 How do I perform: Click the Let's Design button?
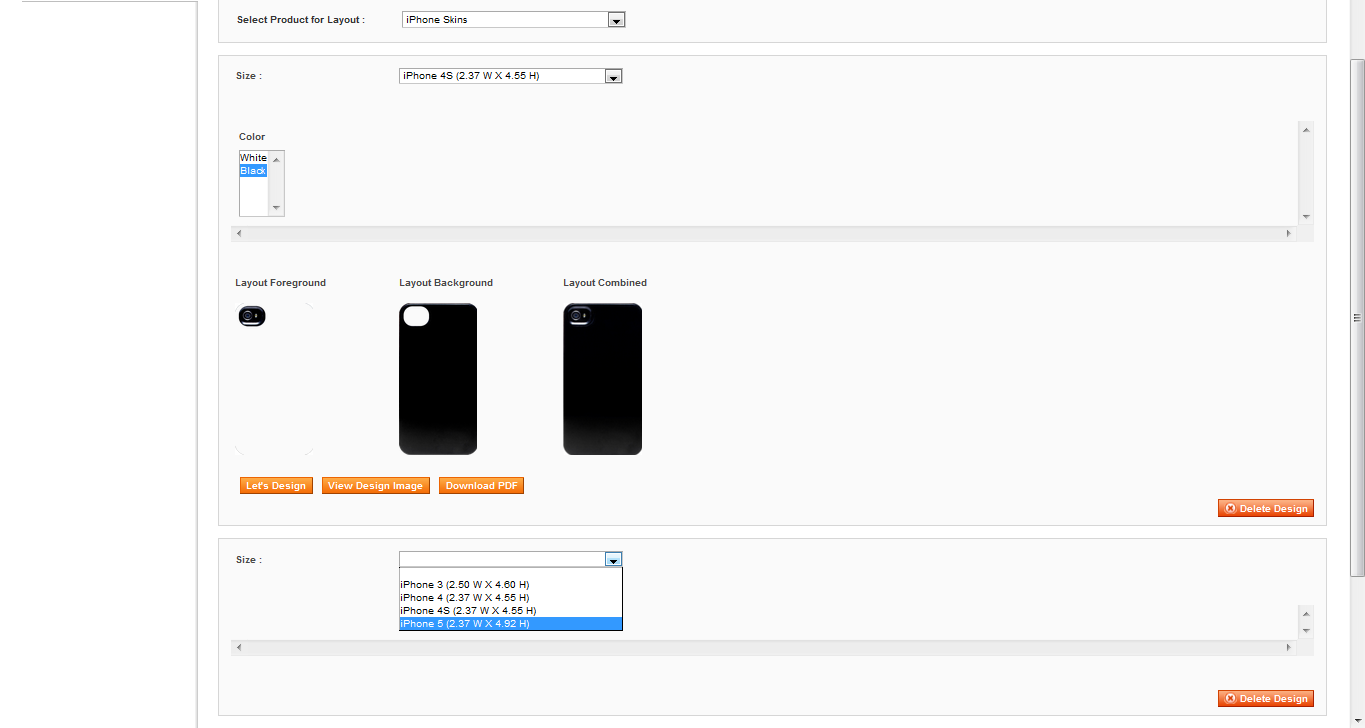[x=276, y=486]
